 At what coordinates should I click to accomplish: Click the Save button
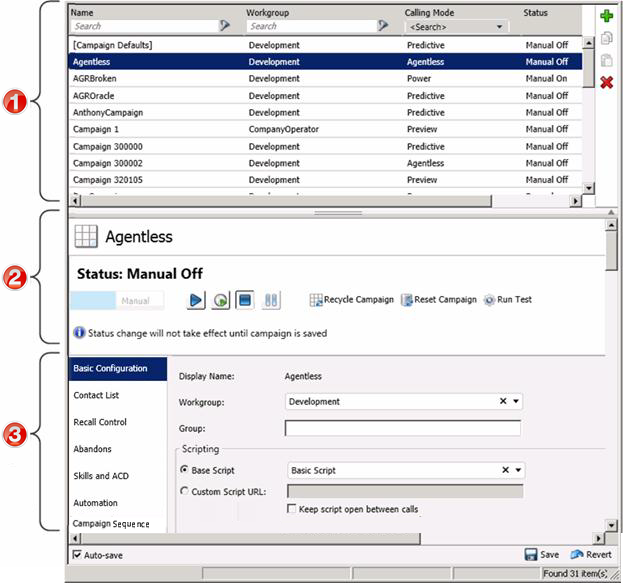[541, 554]
